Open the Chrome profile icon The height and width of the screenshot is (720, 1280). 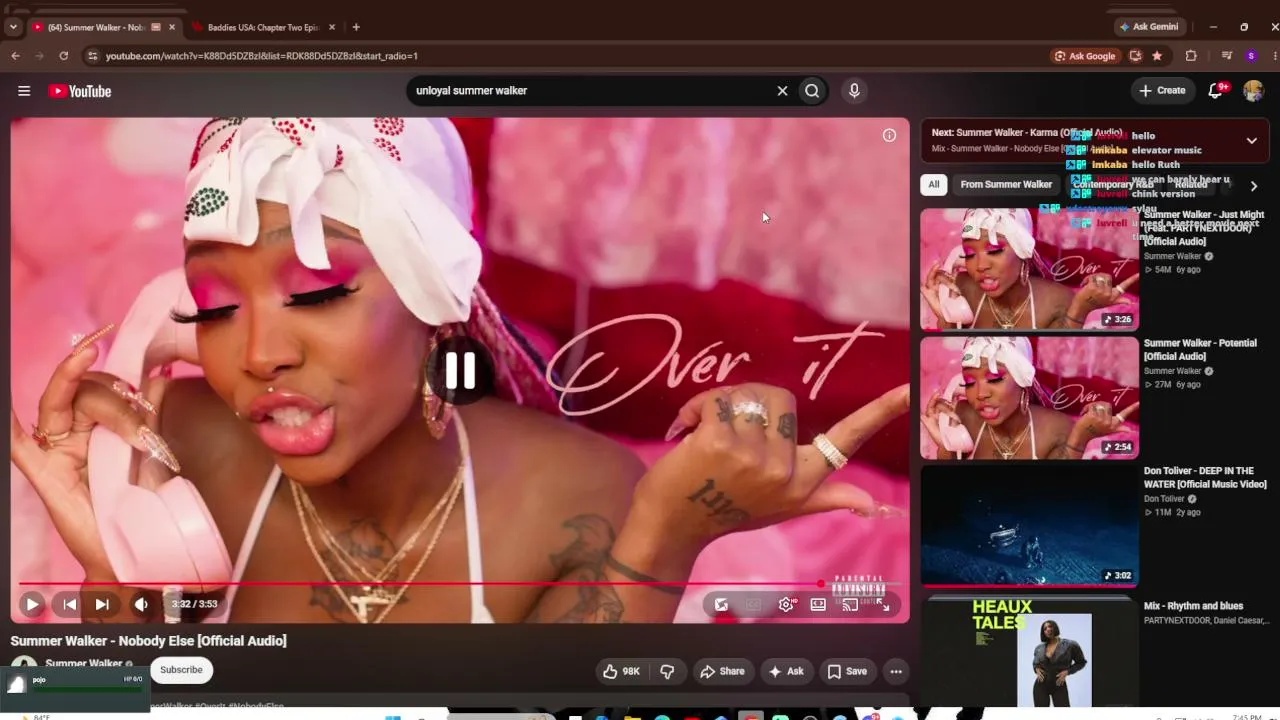(1251, 56)
